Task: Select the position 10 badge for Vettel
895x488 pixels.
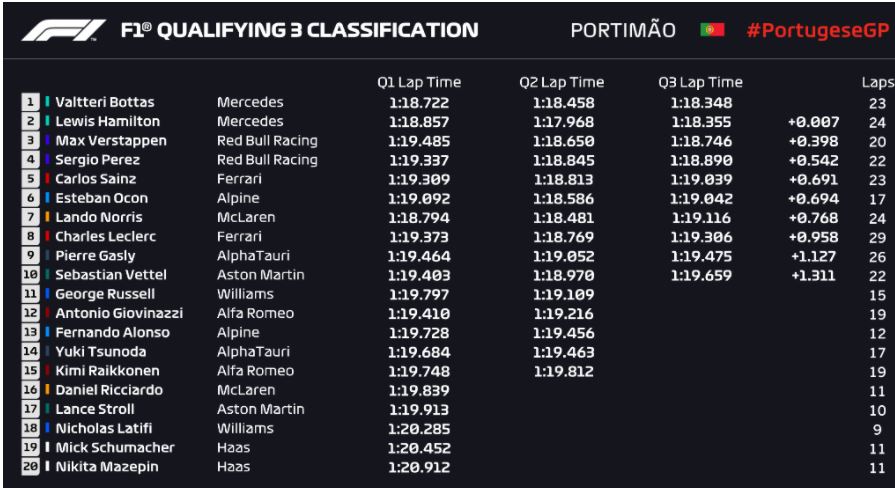Action: (x=30, y=275)
